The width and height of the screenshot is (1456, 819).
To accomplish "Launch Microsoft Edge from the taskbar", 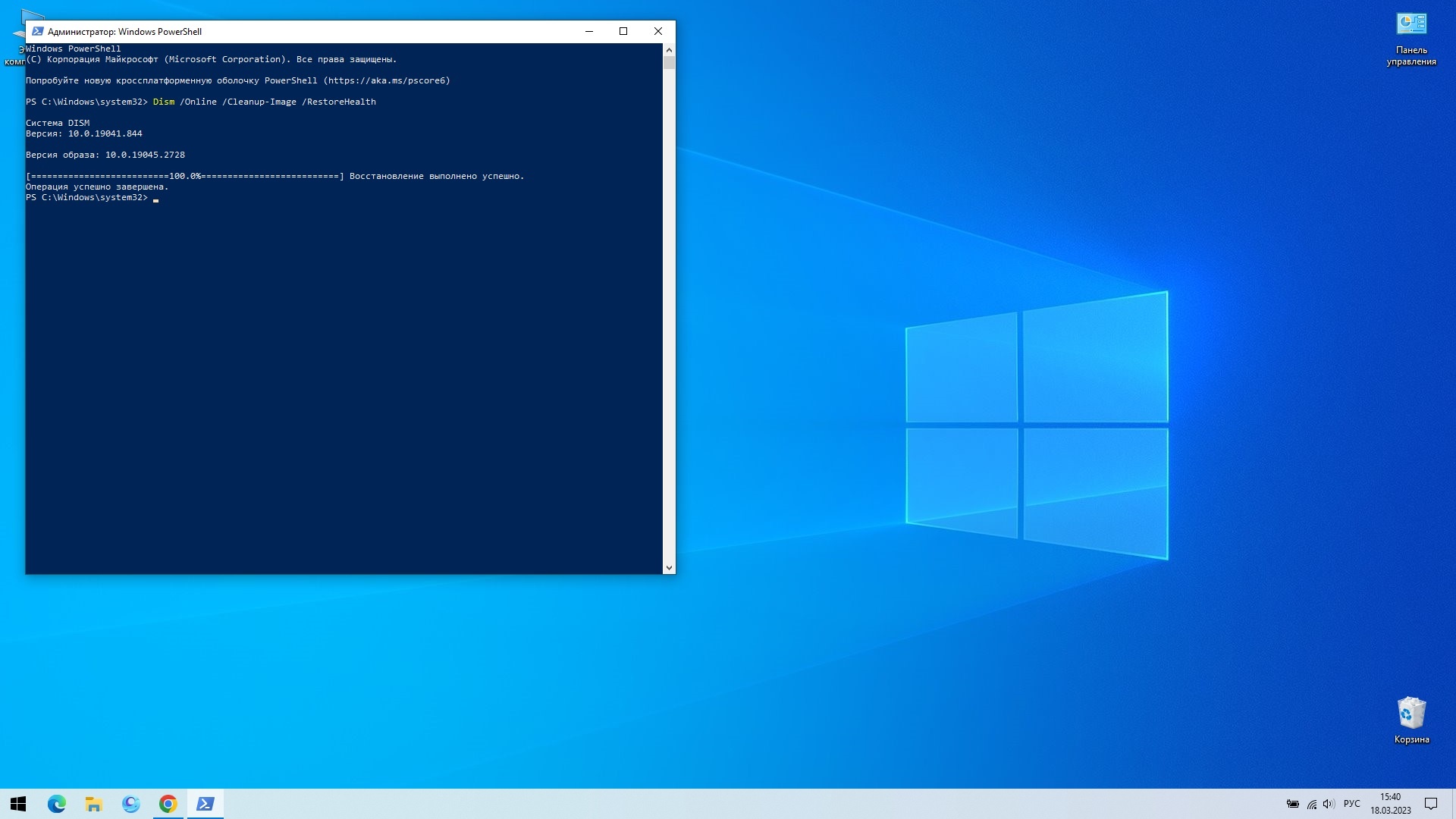I will pos(57,804).
